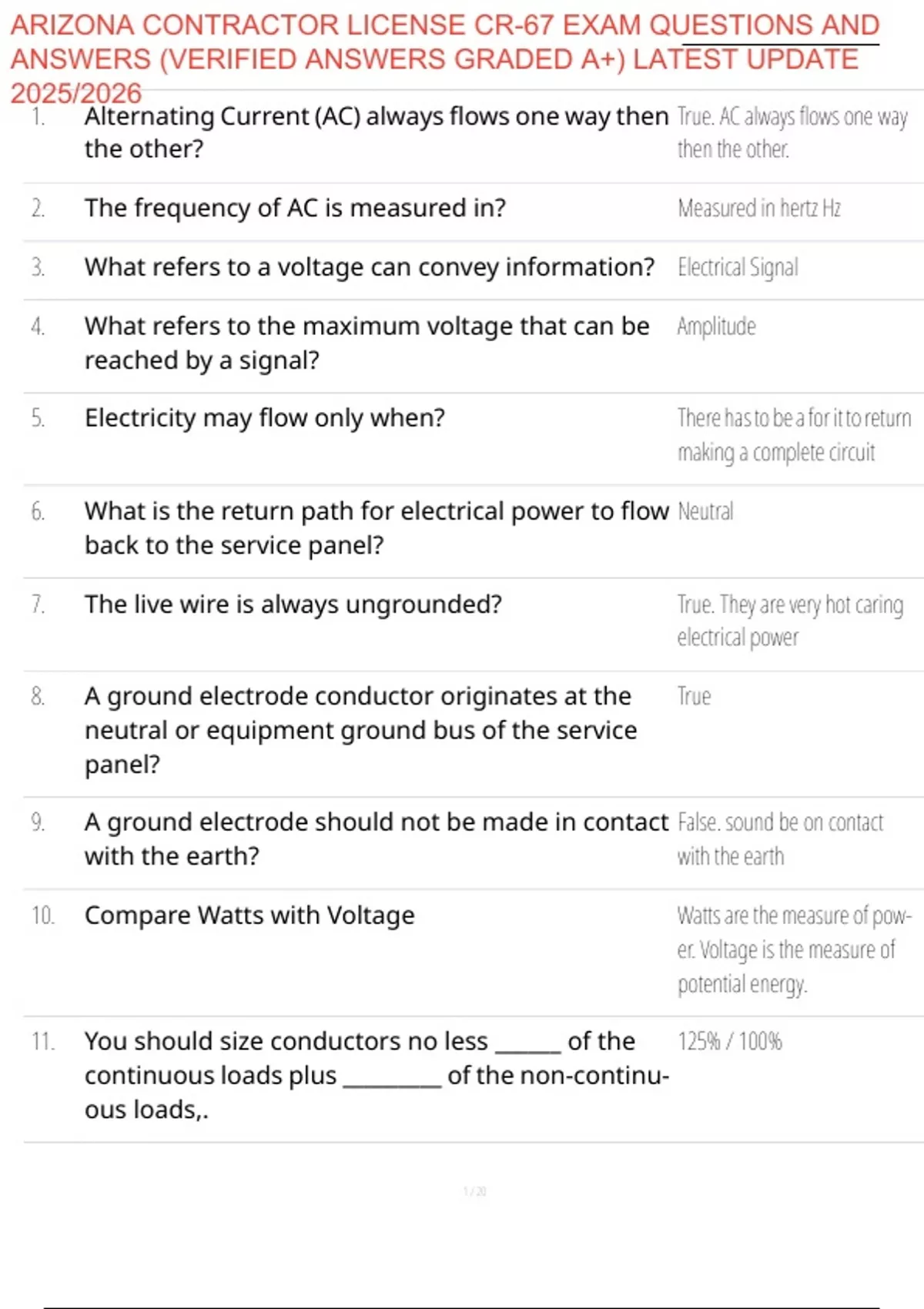Image resolution: width=924 pixels, height=1309 pixels.
Task: Select the answer 'Measured in hertz Hz'
Action: pos(758,208)
